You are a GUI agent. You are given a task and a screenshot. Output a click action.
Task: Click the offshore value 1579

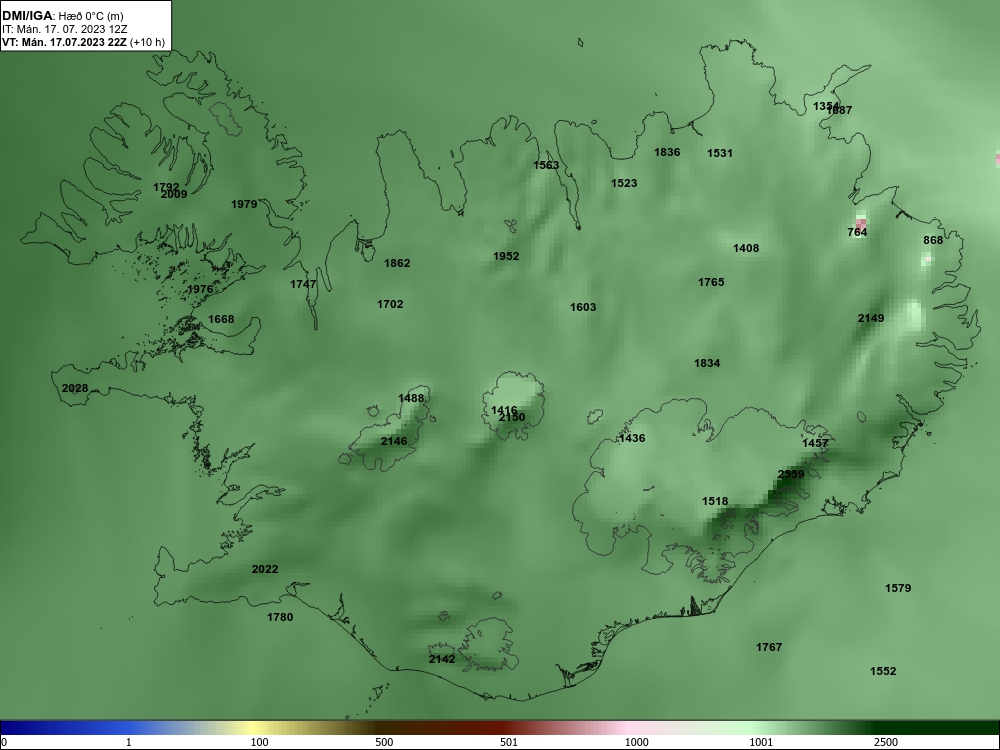coord(898,588)
